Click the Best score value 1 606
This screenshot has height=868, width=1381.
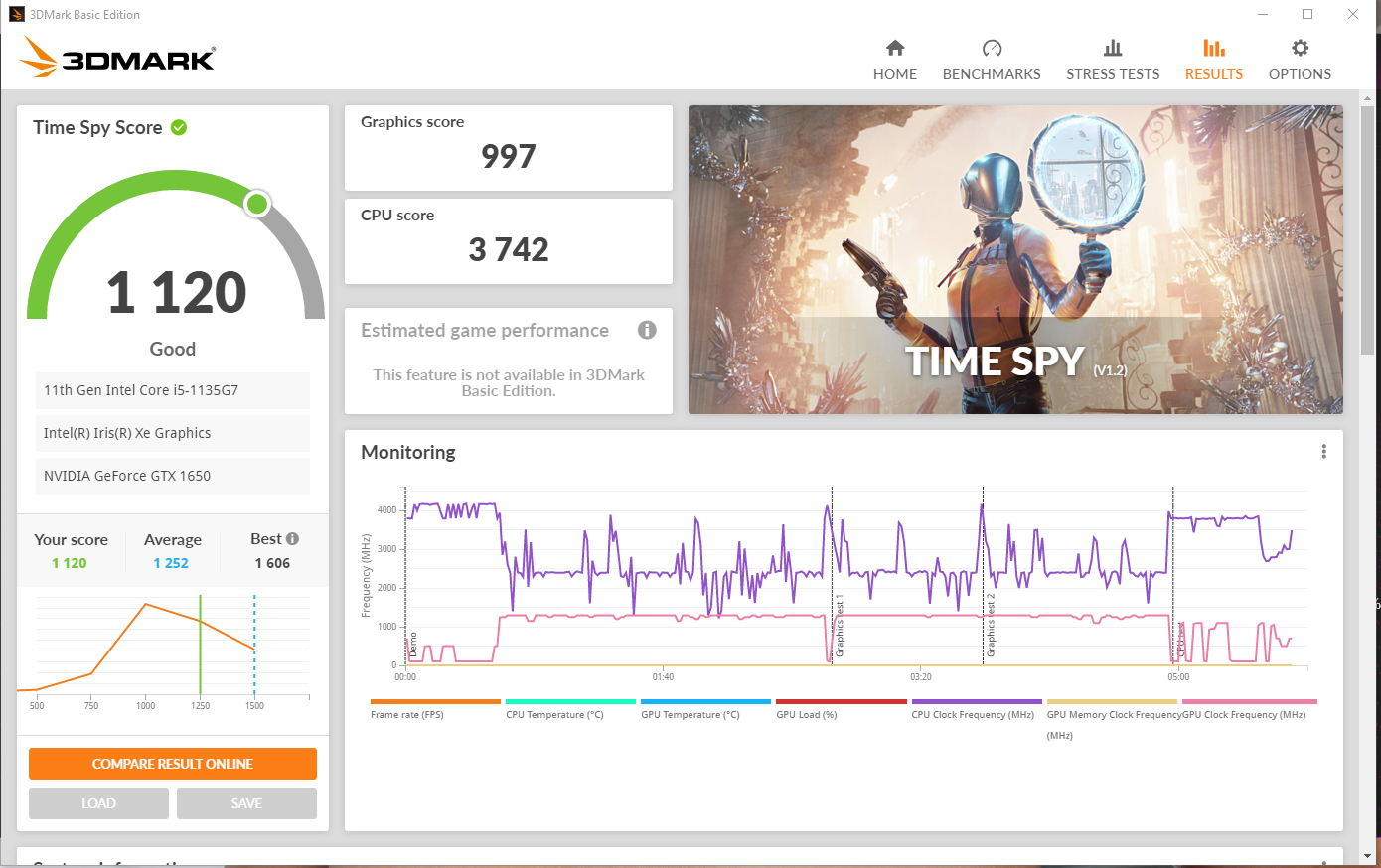(x=272, y=563)
